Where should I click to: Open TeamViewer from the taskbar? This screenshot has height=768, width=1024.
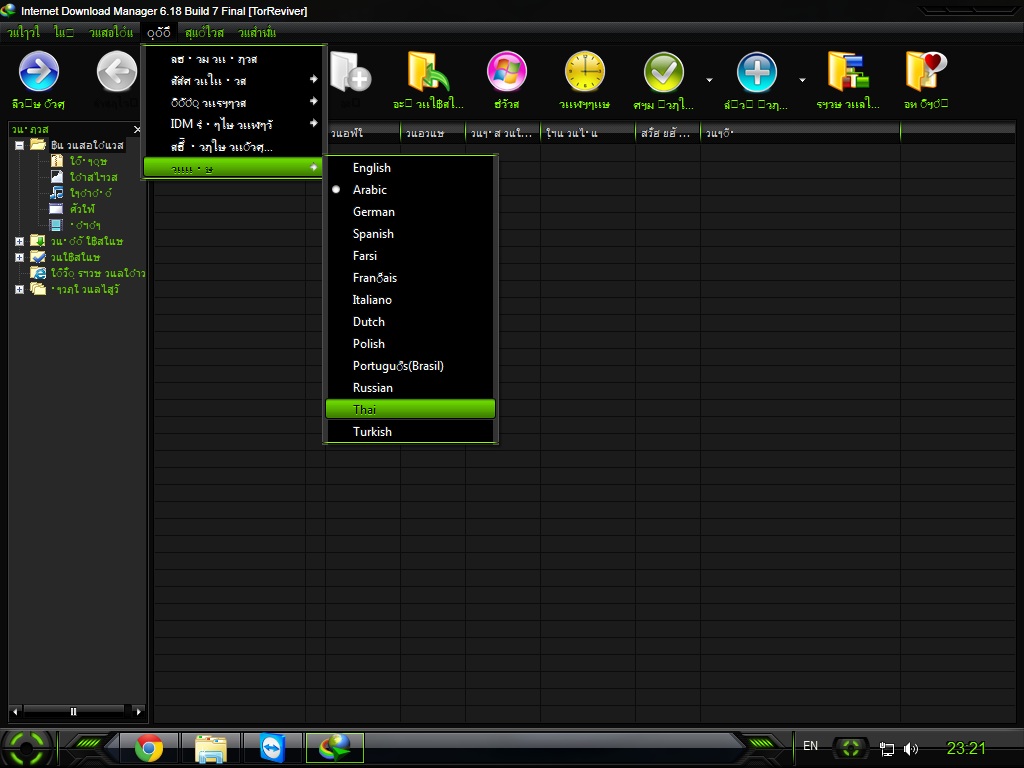(272, 748)
